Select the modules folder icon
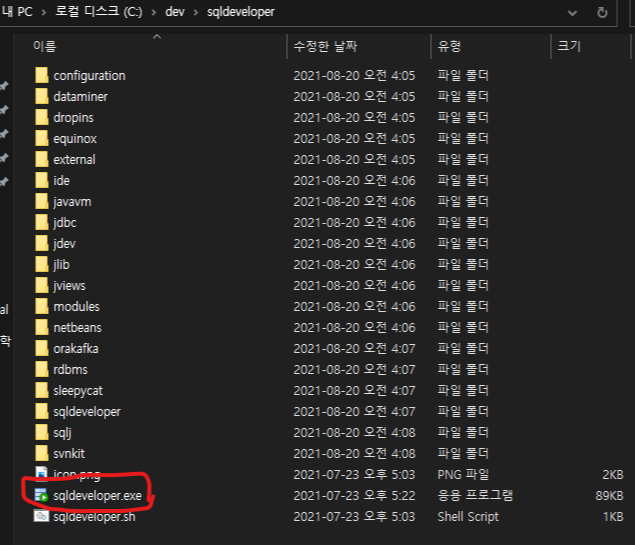 (42, 307)
